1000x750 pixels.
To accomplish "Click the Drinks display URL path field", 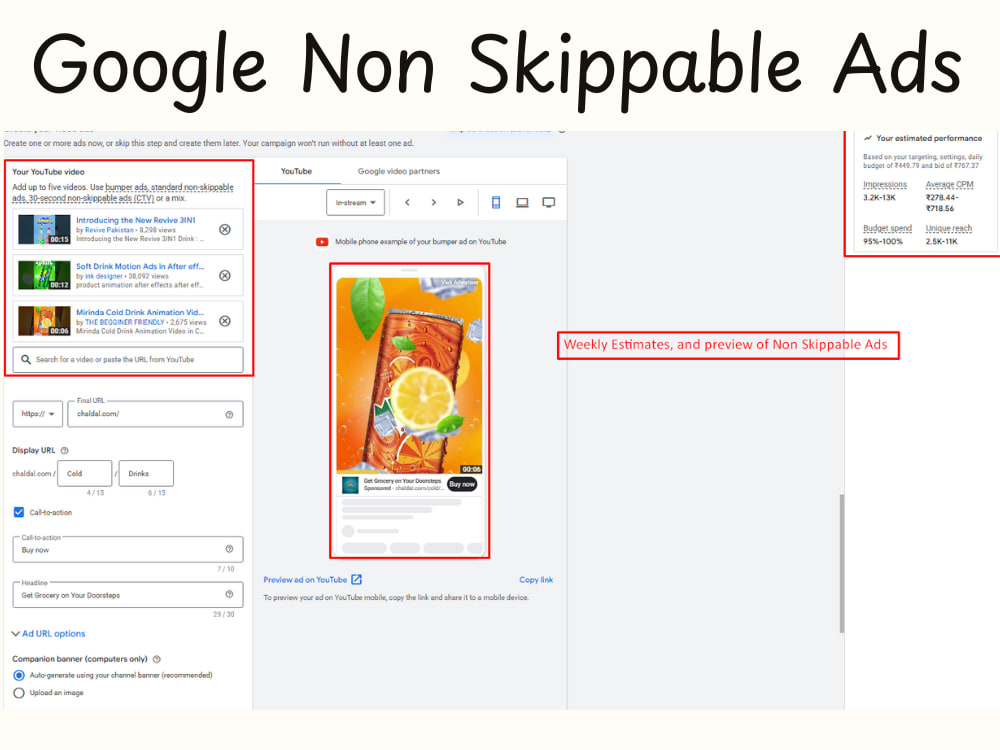I will coord(146,474).
